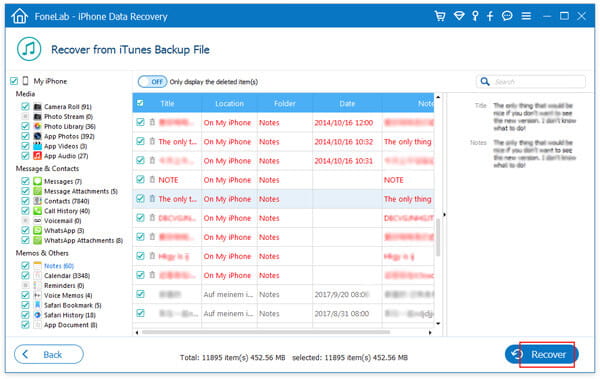This screenshot has width=600, height=379.
Task: Toggle the select-all checkbox in table header
Action: (140, 103)
